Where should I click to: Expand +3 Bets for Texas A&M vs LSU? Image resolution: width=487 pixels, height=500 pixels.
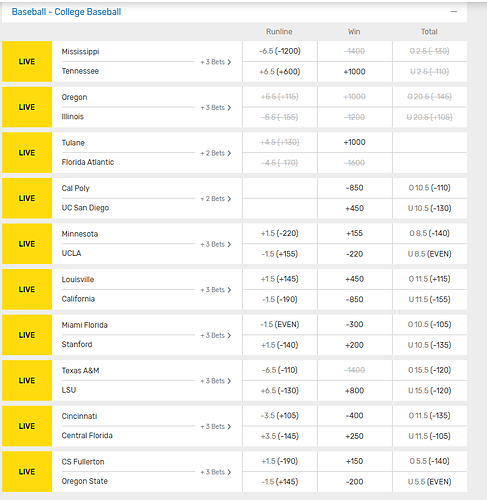[216, 381]
